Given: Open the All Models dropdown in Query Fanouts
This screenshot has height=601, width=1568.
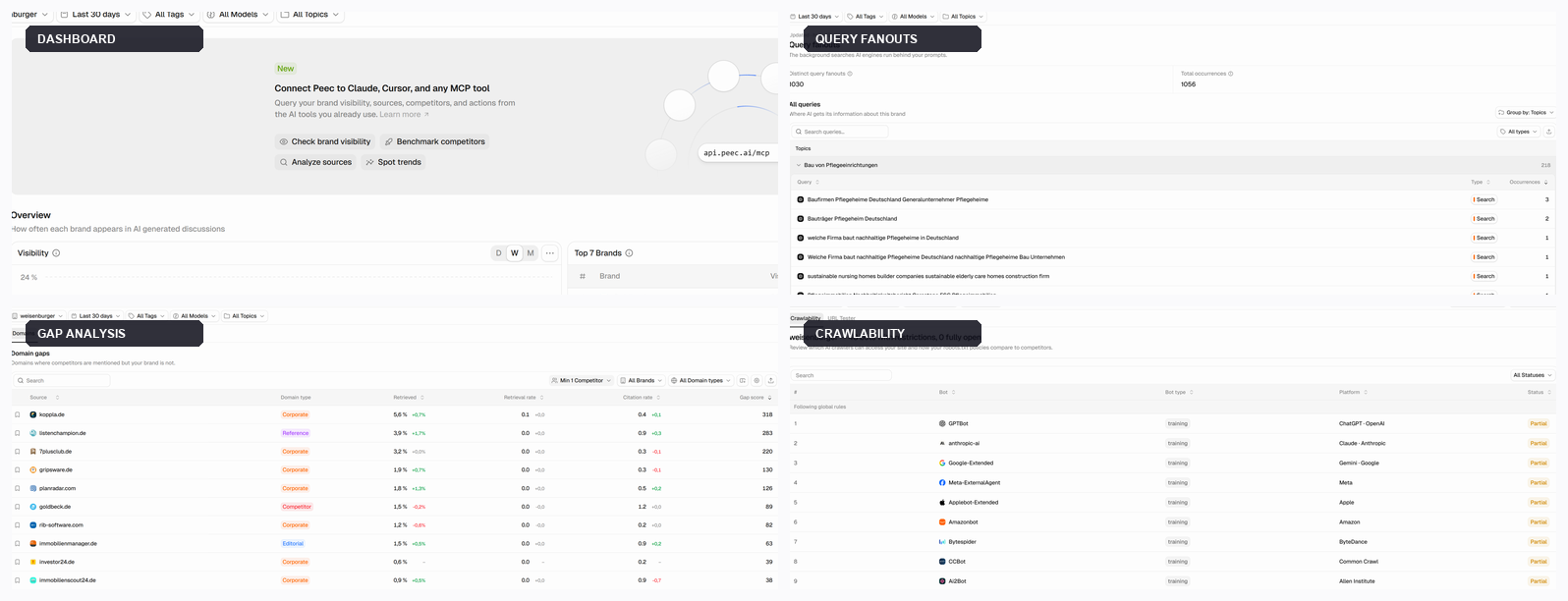Looking at the screenshot, I should click(913, 17).
